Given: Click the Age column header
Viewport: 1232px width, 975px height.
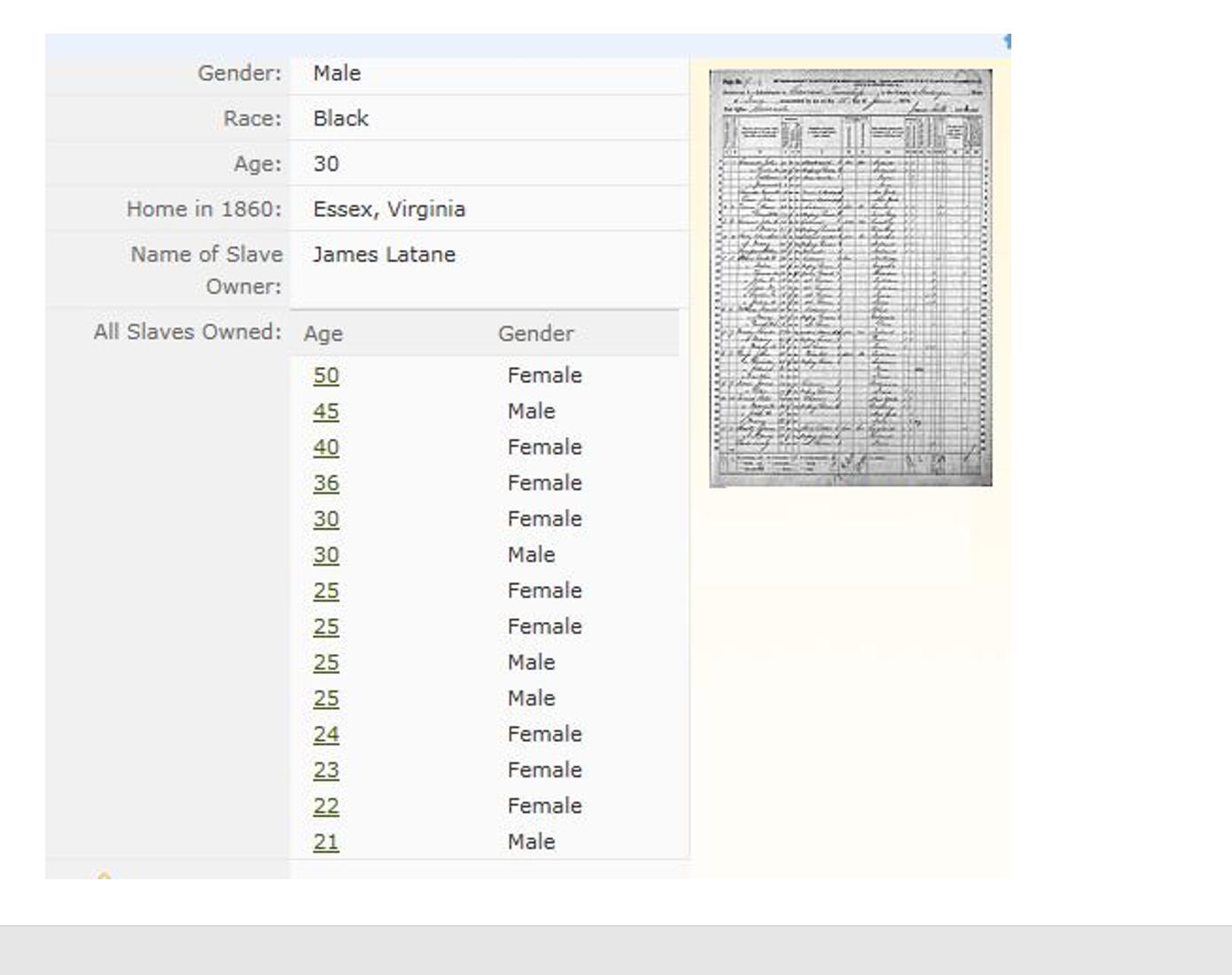Looking at the screenshot, I should click(x=324, y=334).
